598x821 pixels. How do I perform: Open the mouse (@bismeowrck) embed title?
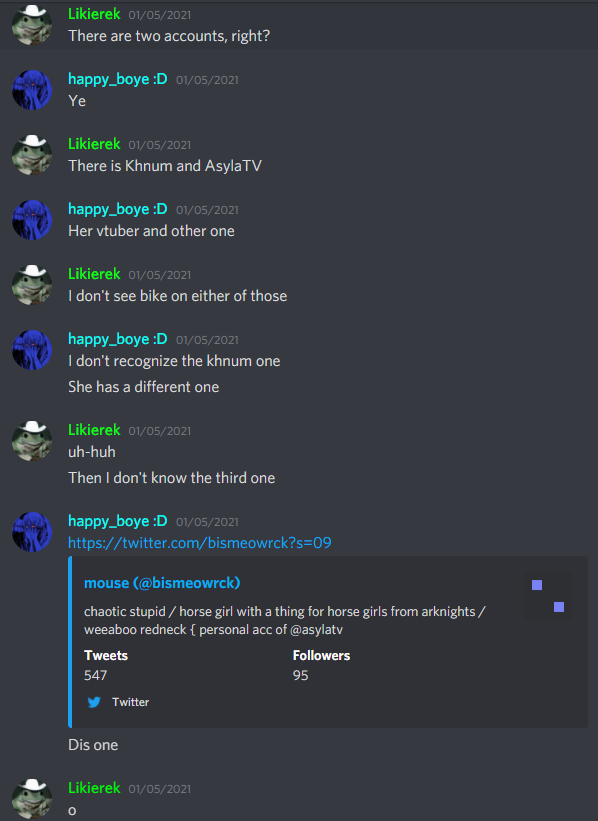pyautogui.click(x=162, y=583)
